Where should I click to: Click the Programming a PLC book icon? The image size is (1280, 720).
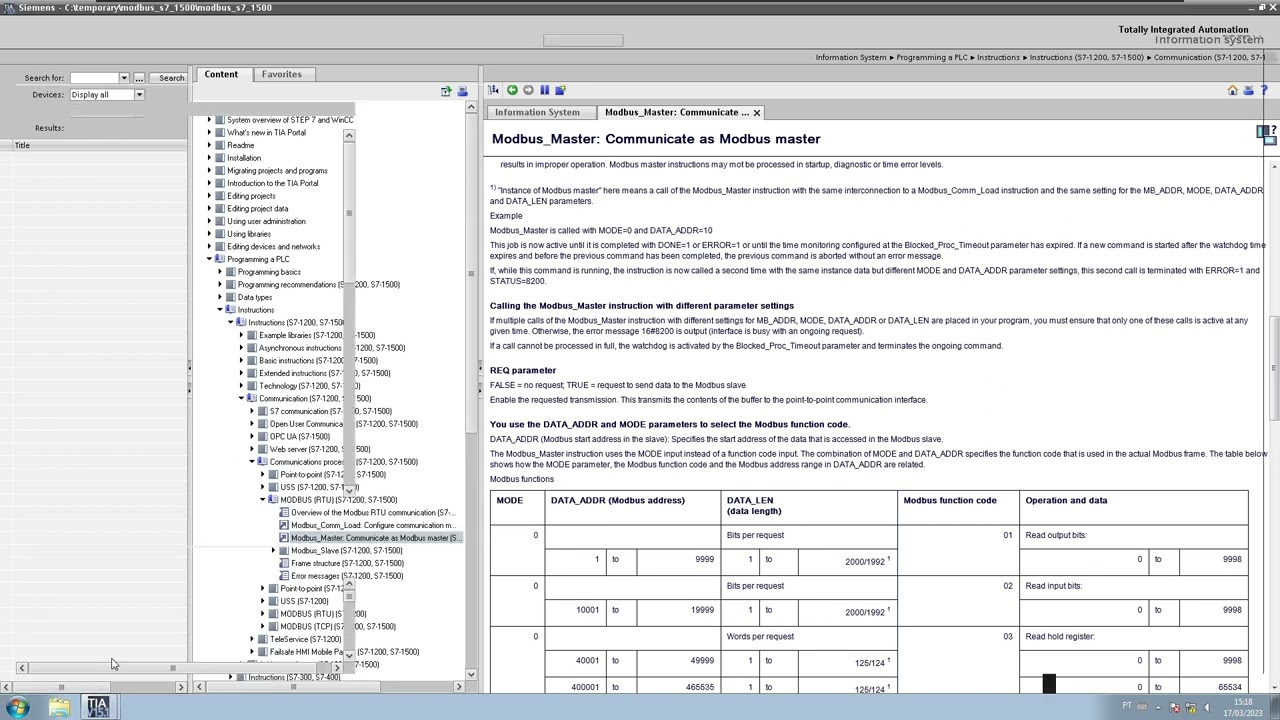point(220,259)
